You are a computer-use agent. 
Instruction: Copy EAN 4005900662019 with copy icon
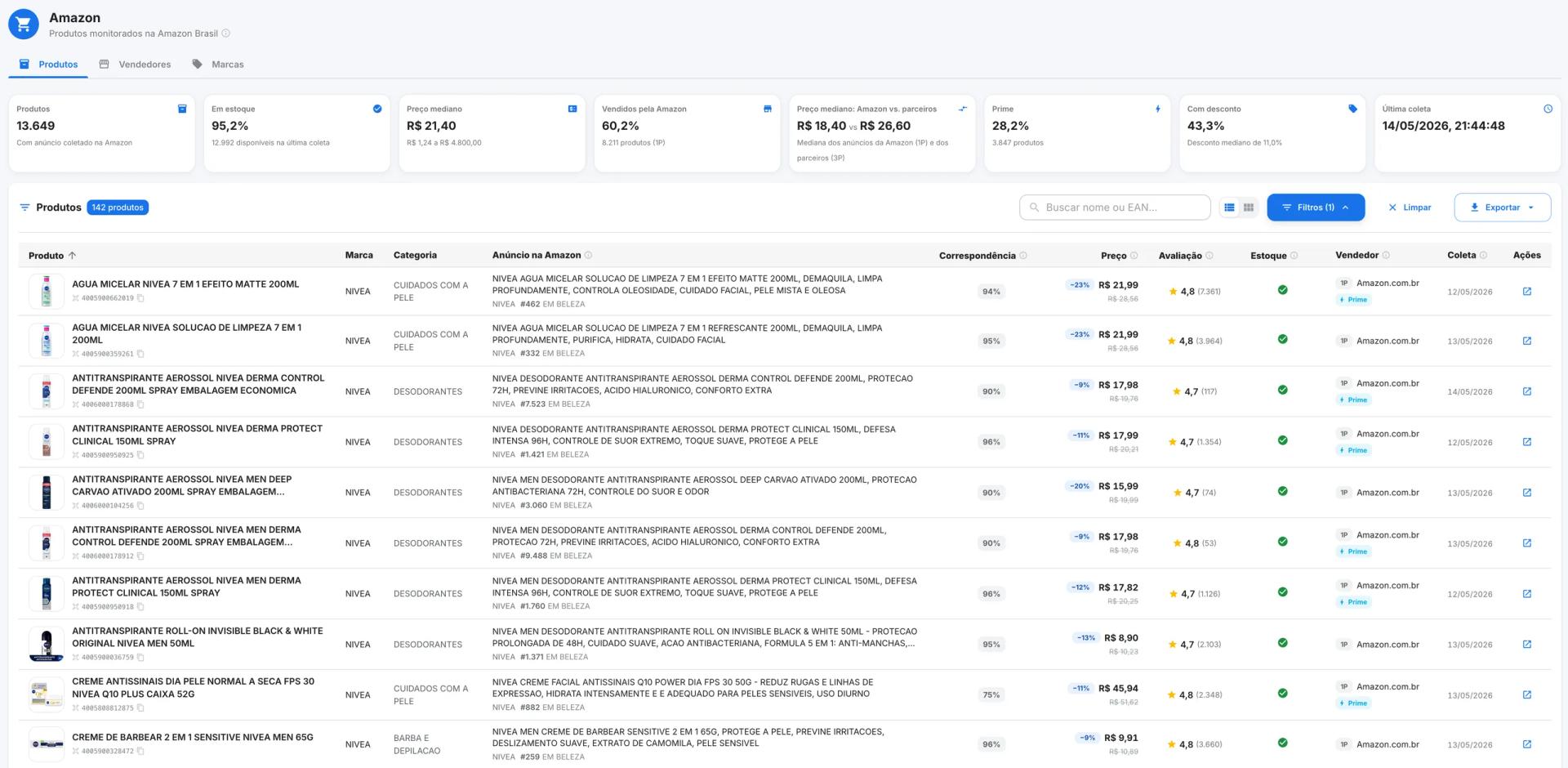(140, 298)
